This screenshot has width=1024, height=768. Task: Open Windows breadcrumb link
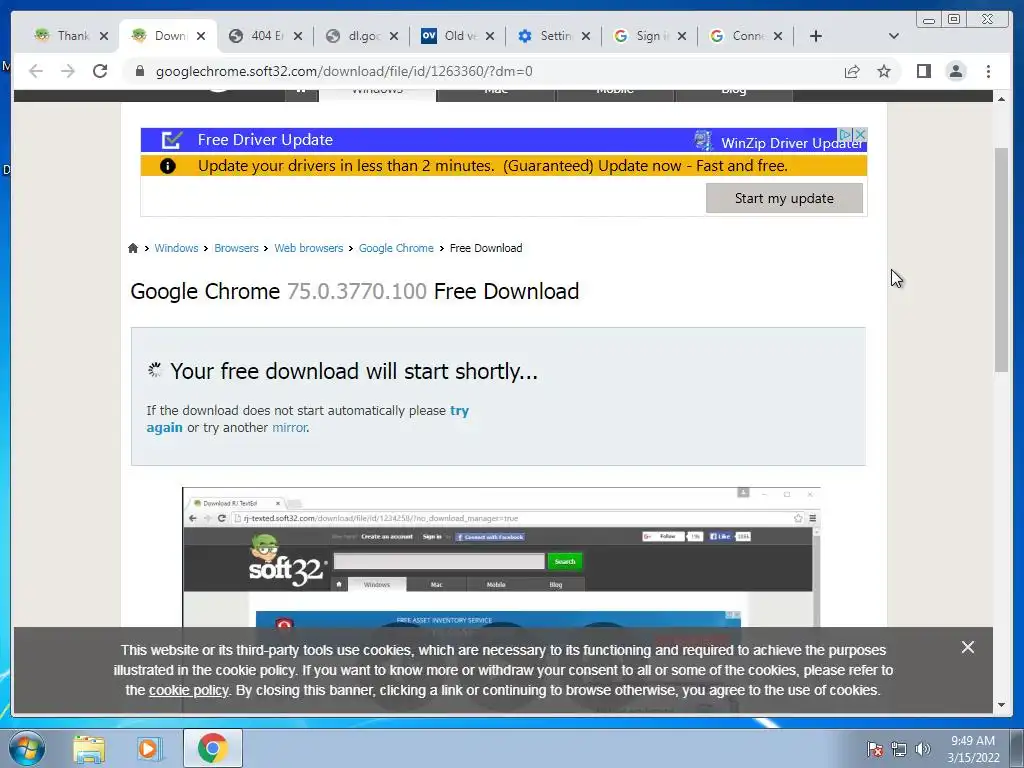[x=176, y=248]
